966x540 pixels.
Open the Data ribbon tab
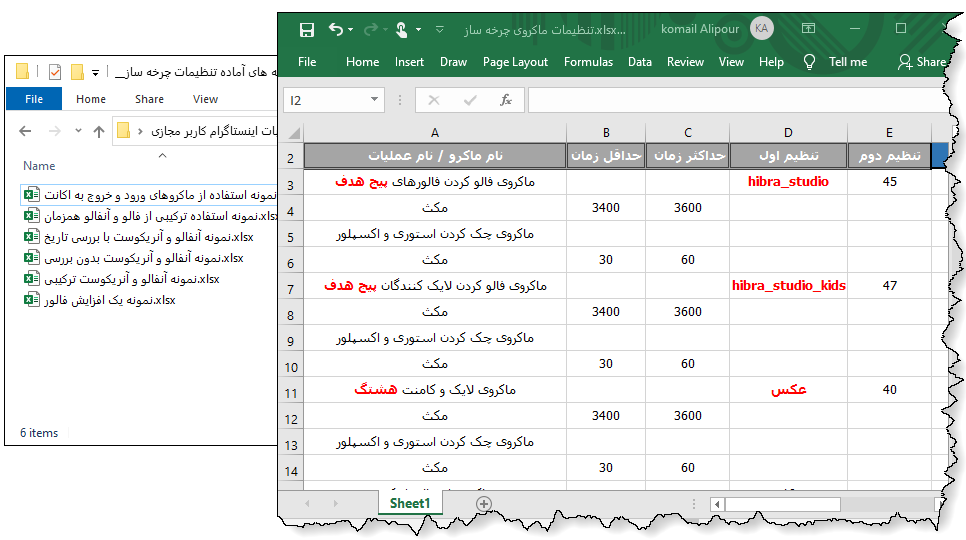click(639, 62)
